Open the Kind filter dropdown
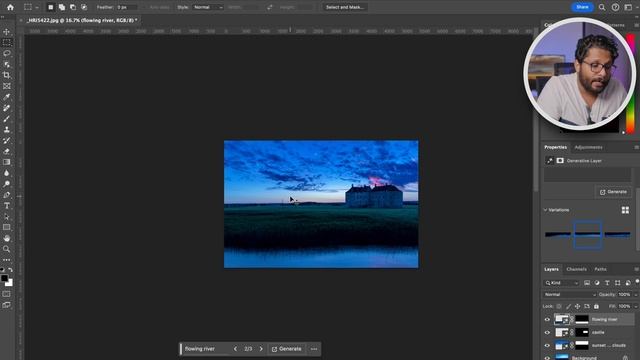 [562, 283]
